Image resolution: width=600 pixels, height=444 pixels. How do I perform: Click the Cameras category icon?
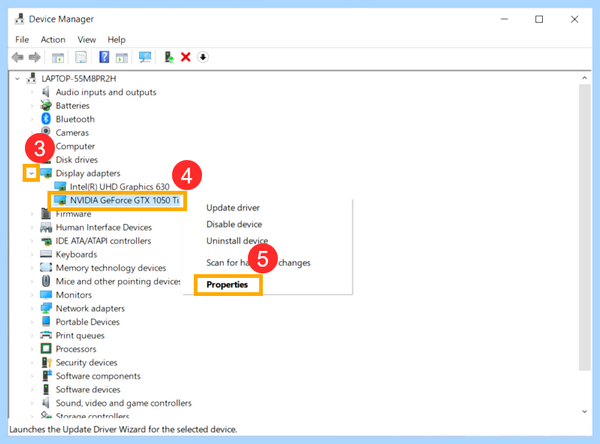point(46,131)
